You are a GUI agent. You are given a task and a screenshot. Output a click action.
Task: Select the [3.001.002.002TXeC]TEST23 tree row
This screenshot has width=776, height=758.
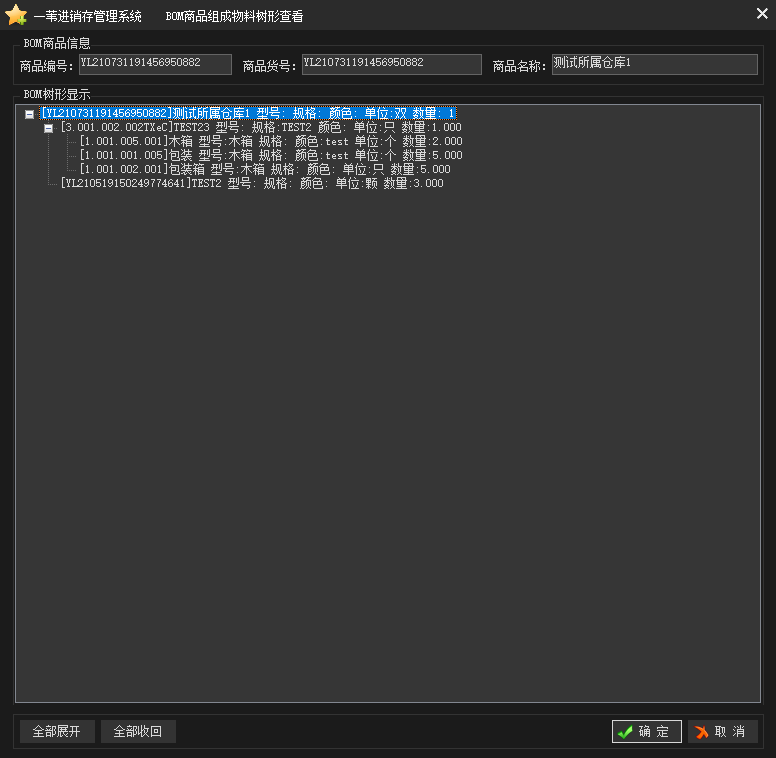point(261,128)
